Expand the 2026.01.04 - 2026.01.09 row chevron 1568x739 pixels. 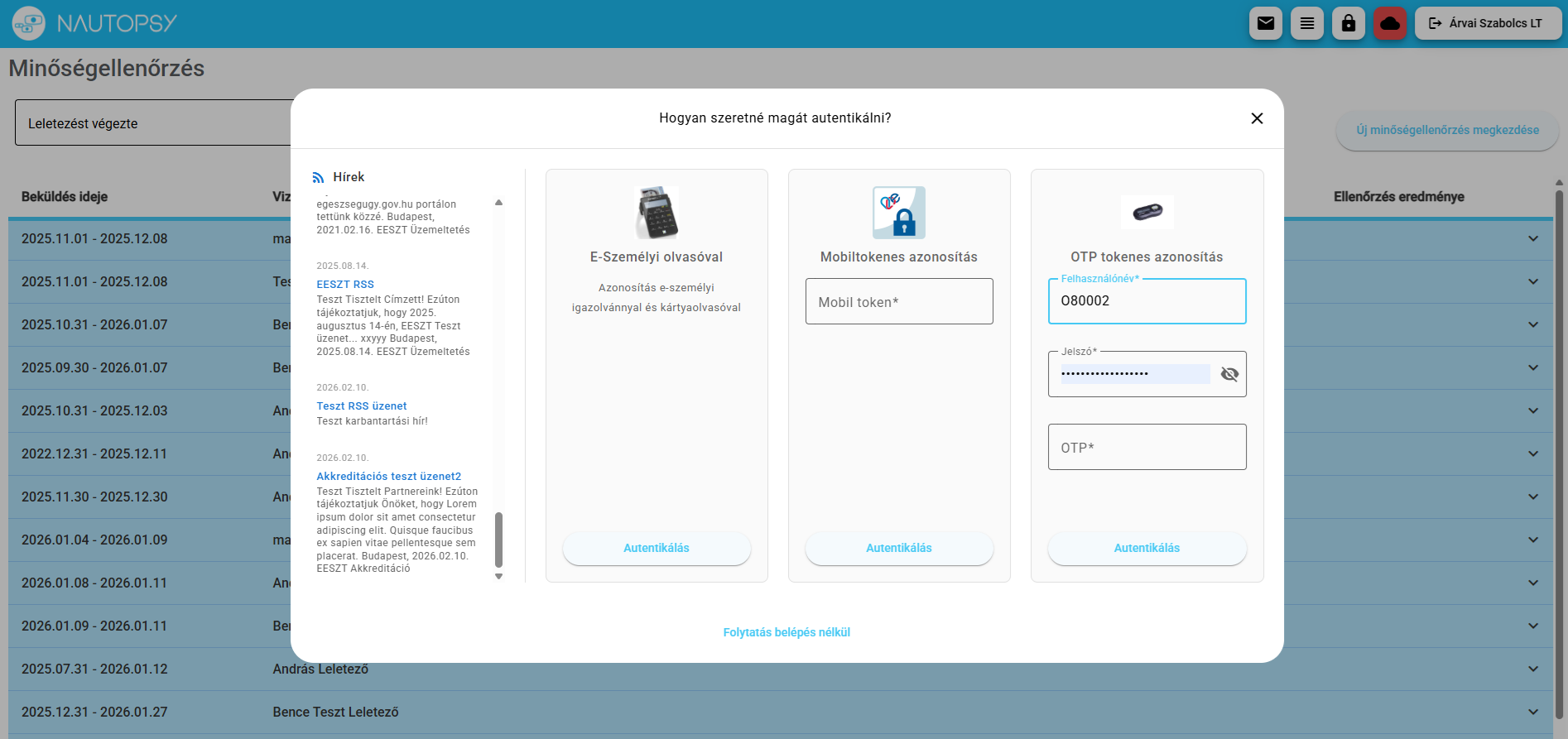[1532, 540]
